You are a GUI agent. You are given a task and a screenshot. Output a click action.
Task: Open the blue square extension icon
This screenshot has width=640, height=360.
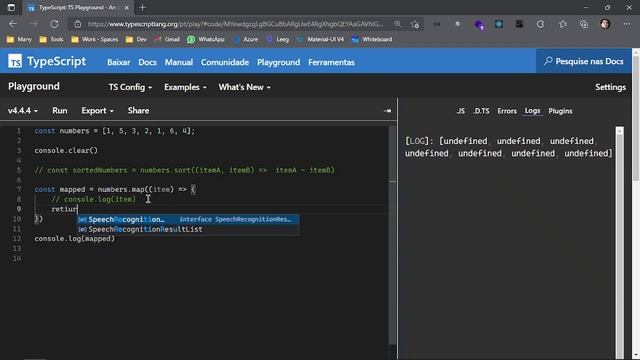pyautogui.click(x=499, y=24)
